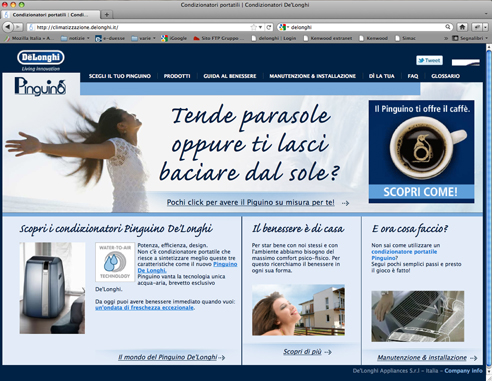The height and width of the screenshot is (381, 492).
Task: Open the DÌ LA TUA menu
Action: [381, 76]
